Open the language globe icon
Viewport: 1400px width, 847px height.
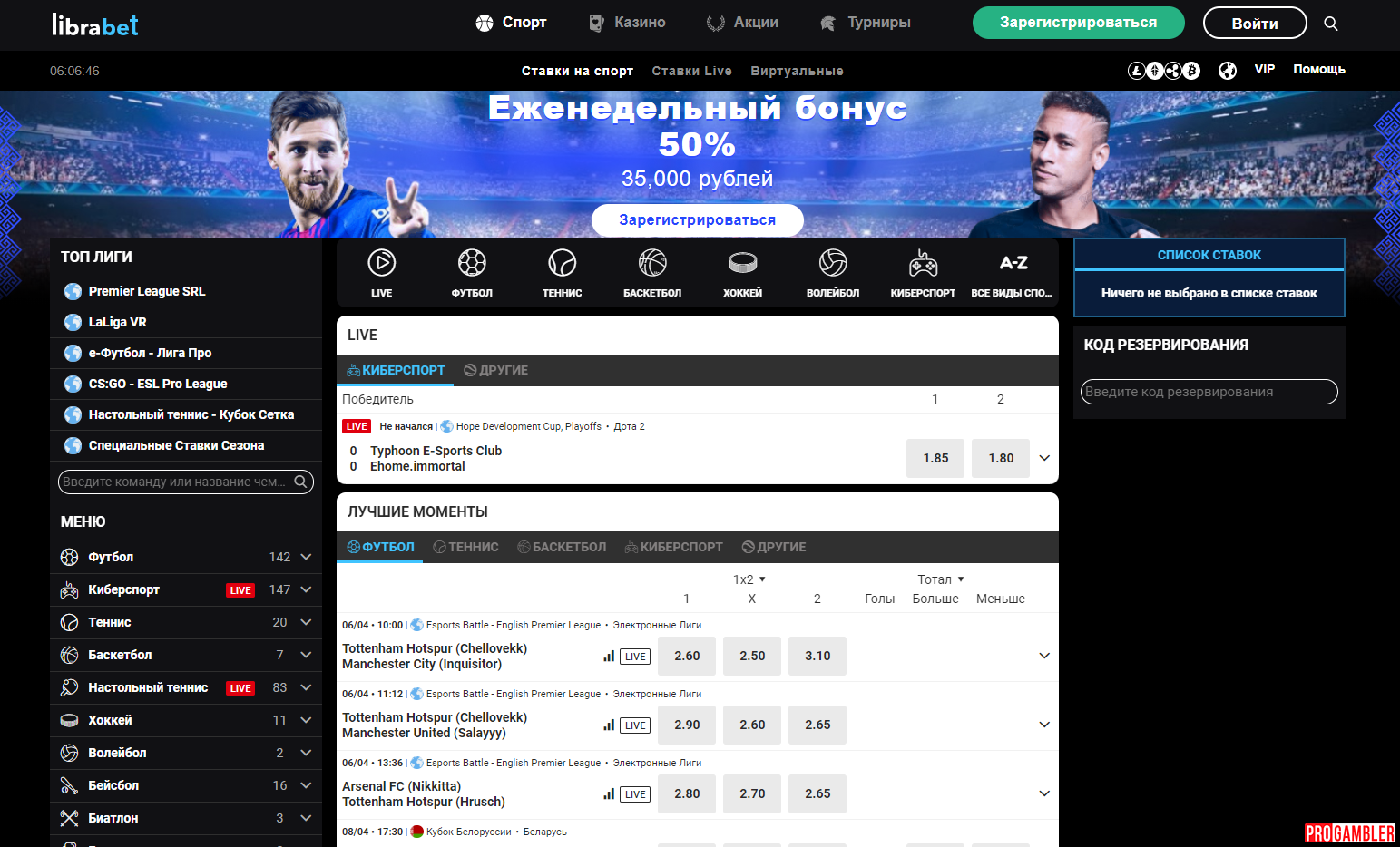[x=1228, y=71]
